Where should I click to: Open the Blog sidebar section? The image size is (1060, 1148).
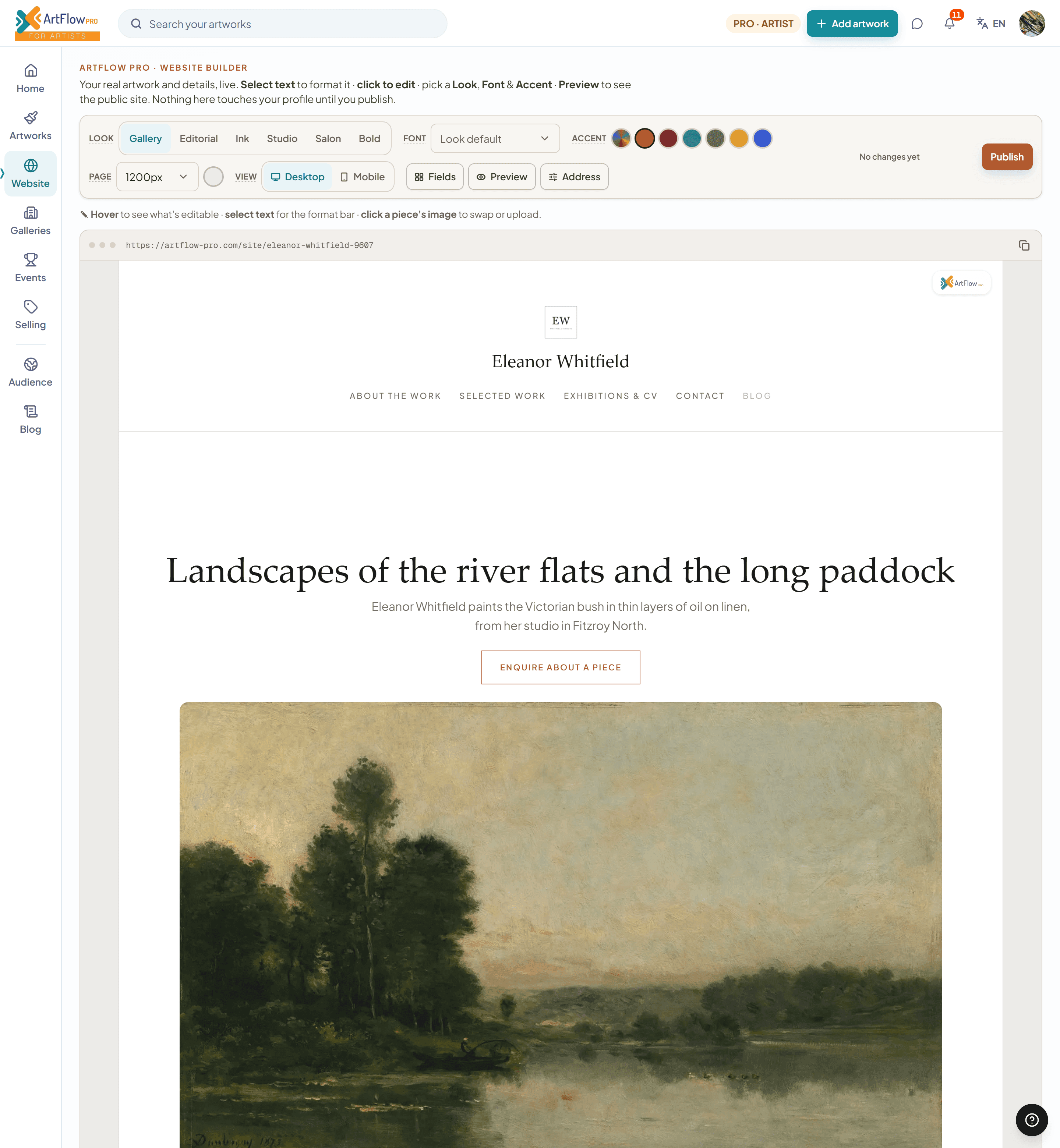pos(31,419)
